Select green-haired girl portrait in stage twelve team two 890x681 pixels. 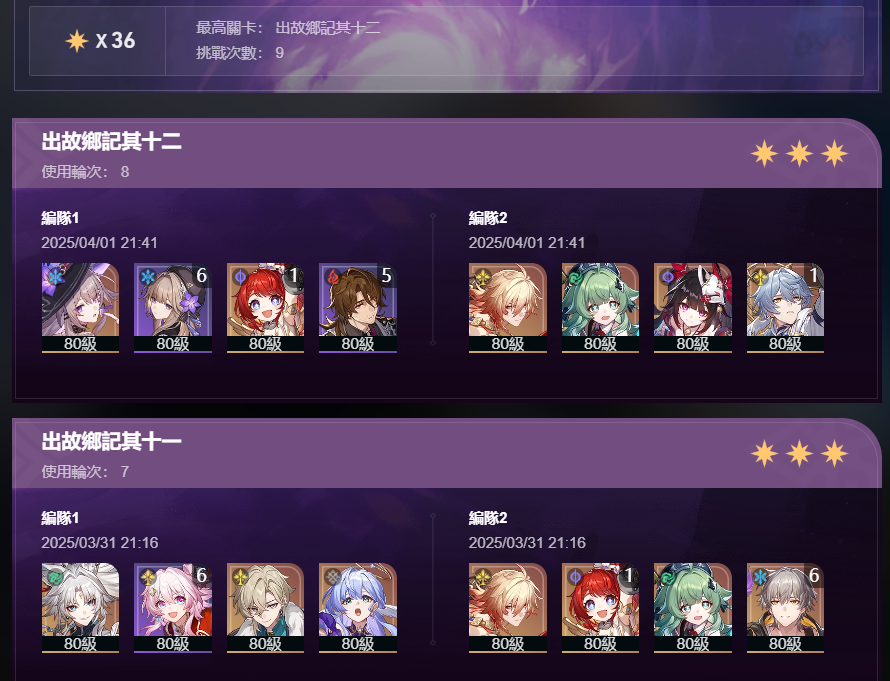pyautogui.click(x=600, y=308)
